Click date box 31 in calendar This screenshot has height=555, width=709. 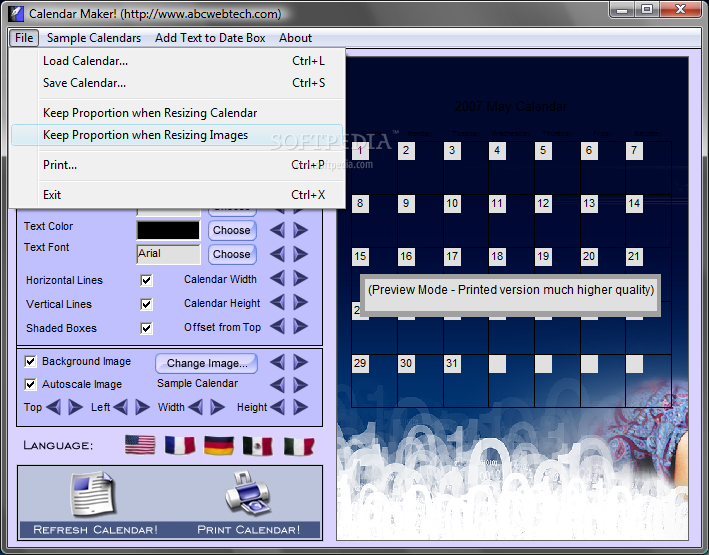[x=452, y=364]
